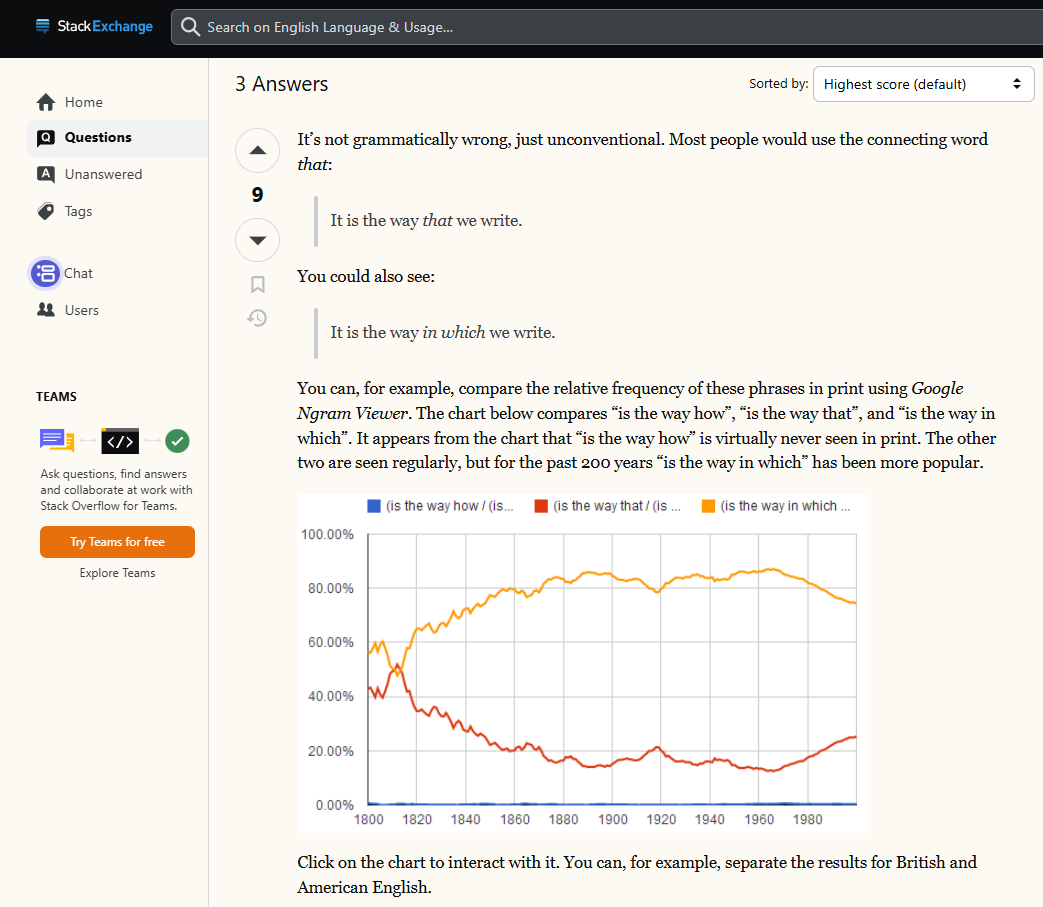Click the Try Teams for free button

click(x=117, y=542)
